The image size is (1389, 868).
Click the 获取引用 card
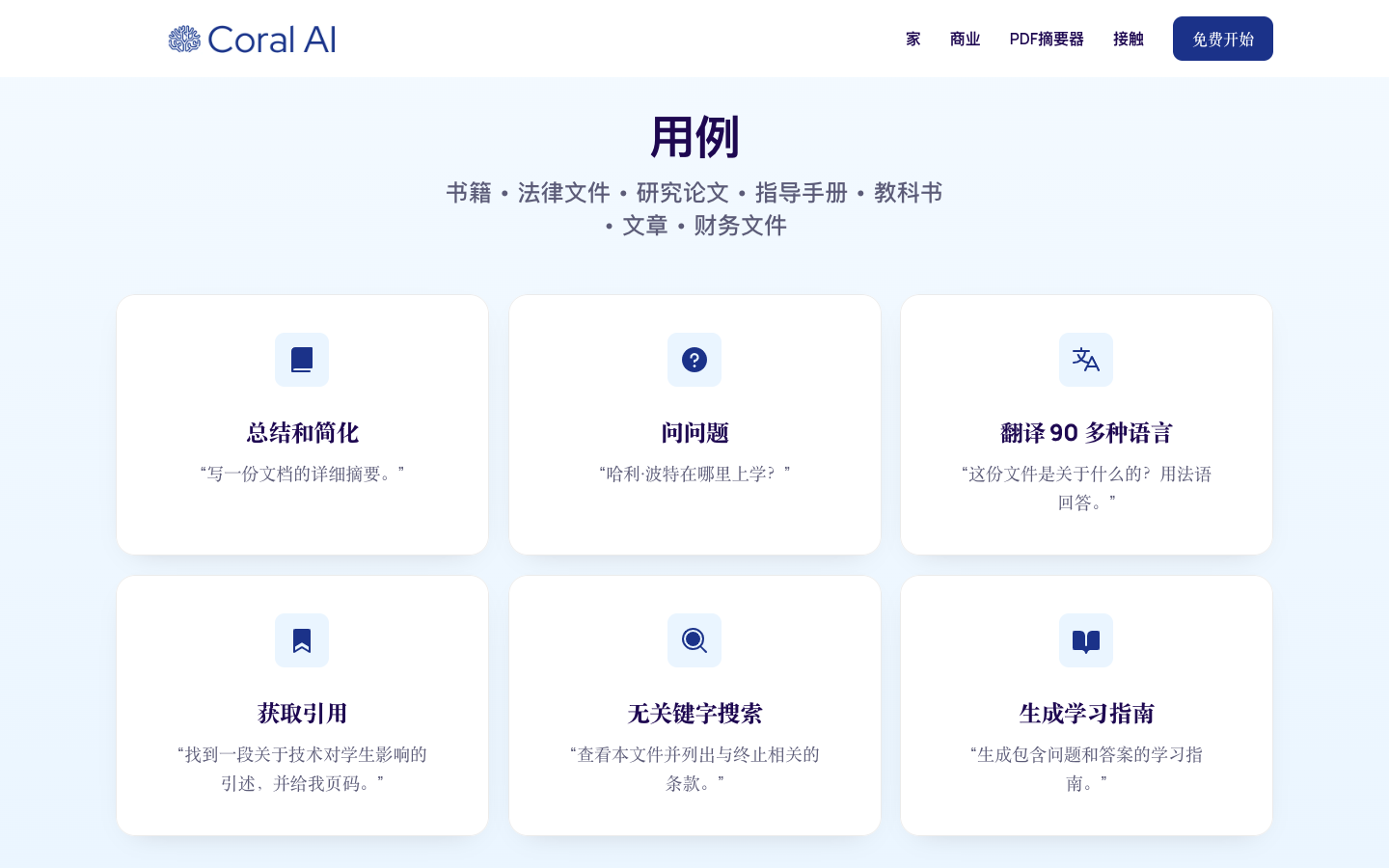[302, 714]
